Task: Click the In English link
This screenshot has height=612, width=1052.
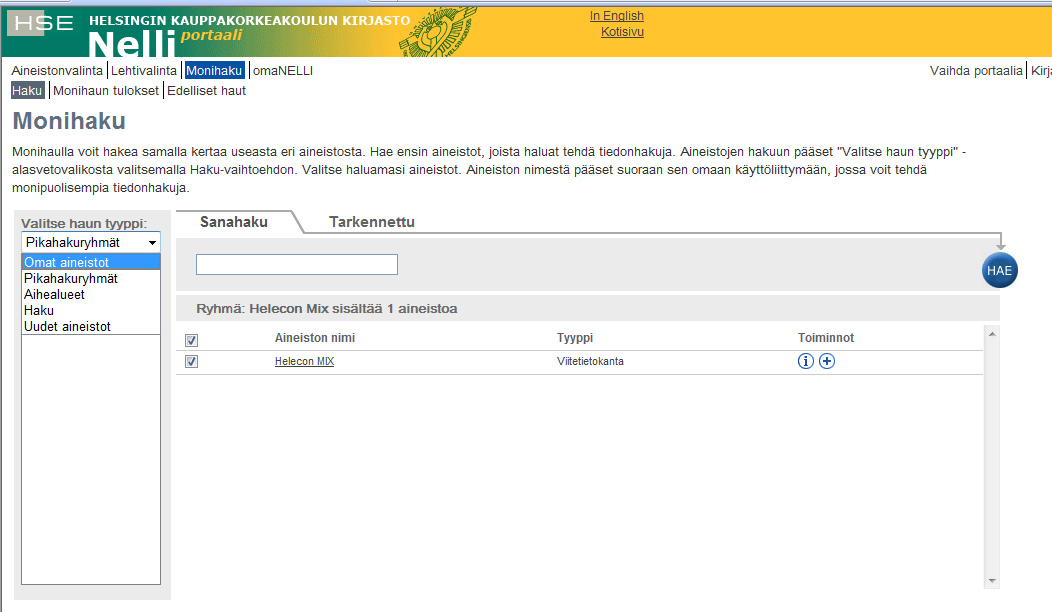Action: (x=617, y=15)
